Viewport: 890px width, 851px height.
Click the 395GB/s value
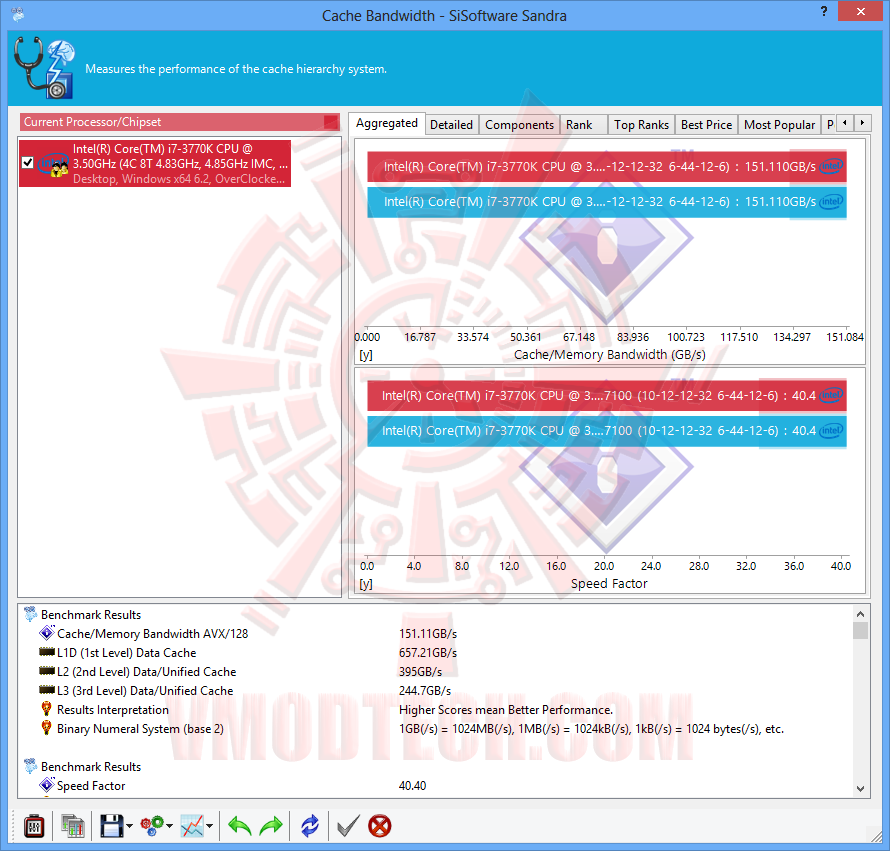pos(421,672)
